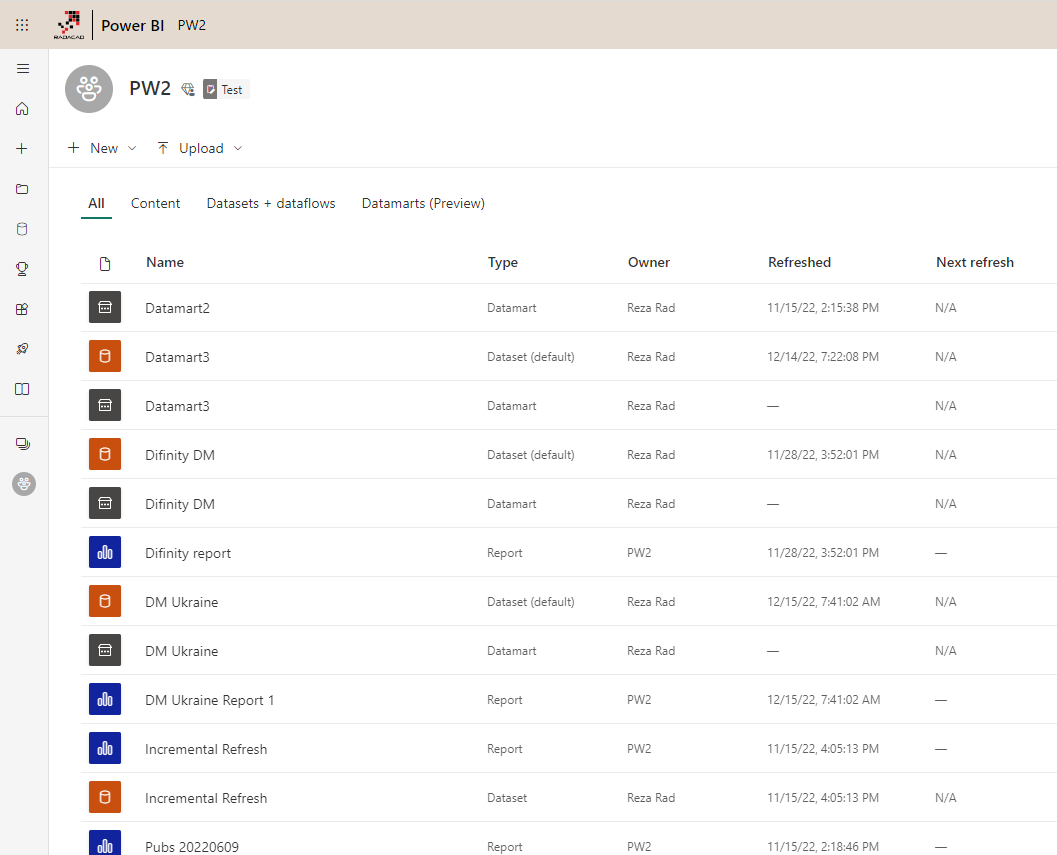This screenshot has width=1057, height=855.
Task: Open Metrics trophy icon in sidebar
Action: pyautogui.click(x=23, y=269)
